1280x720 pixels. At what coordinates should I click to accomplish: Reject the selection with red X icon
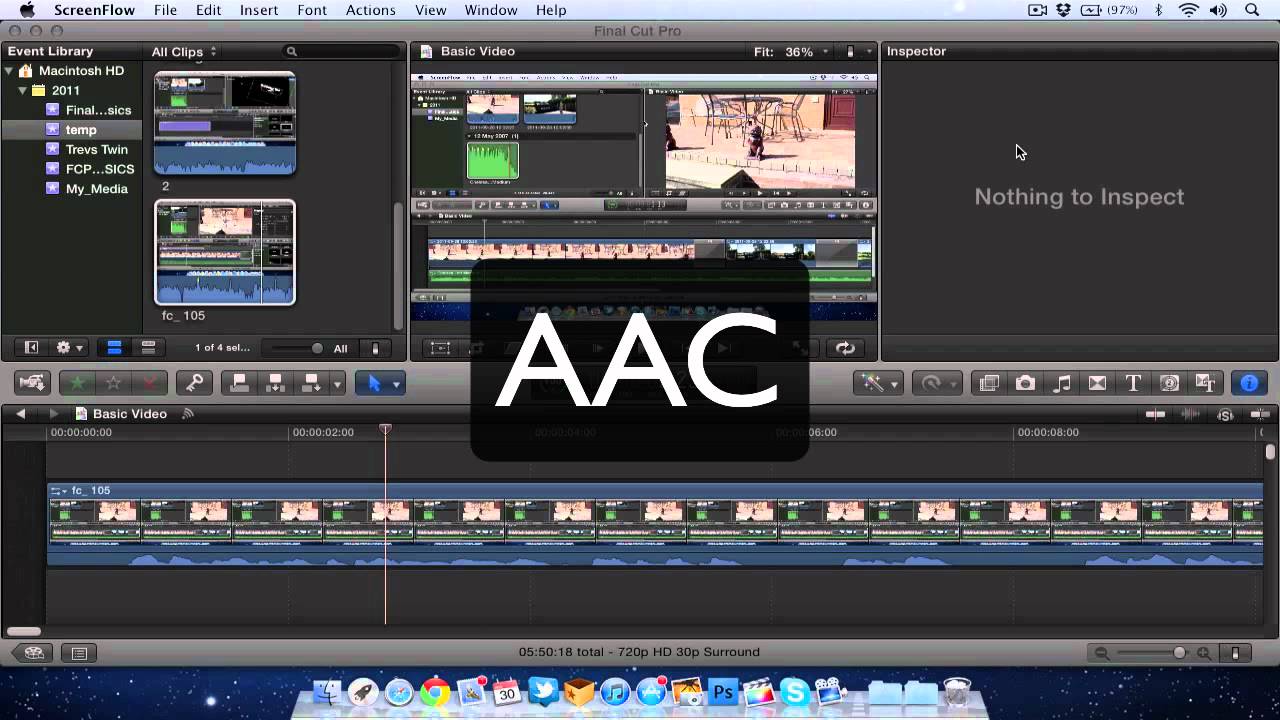(150, 382)
